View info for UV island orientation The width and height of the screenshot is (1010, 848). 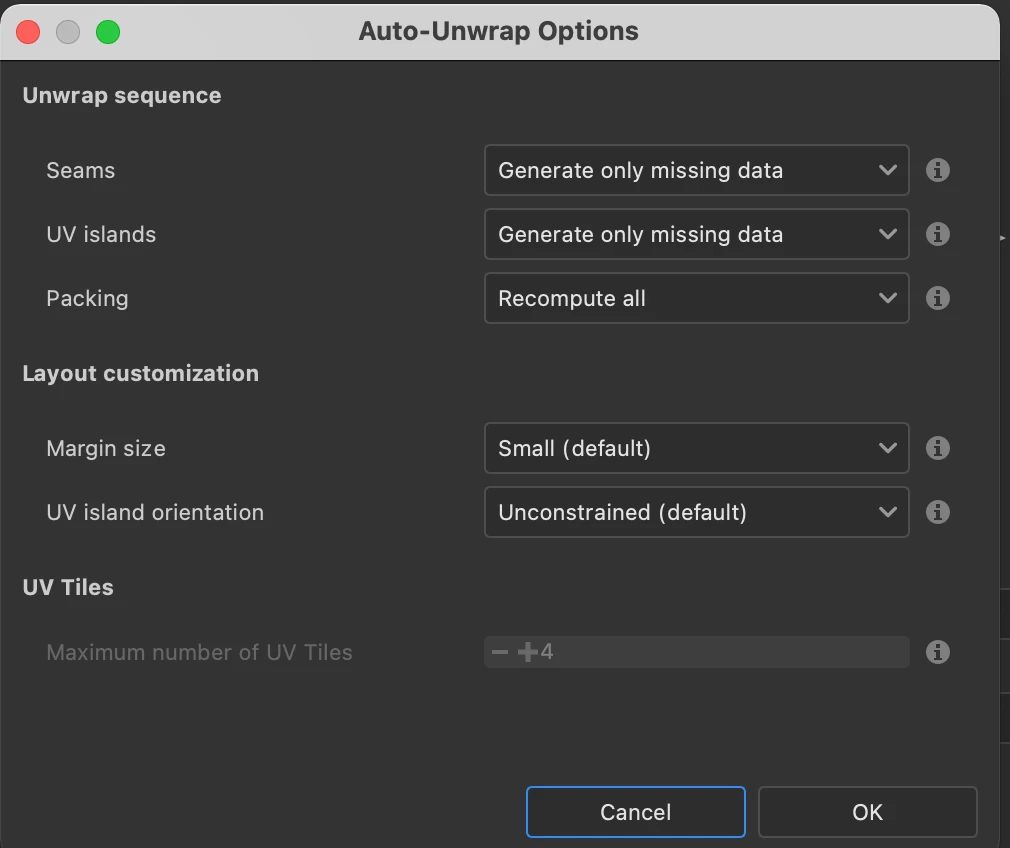coord(937,512)
